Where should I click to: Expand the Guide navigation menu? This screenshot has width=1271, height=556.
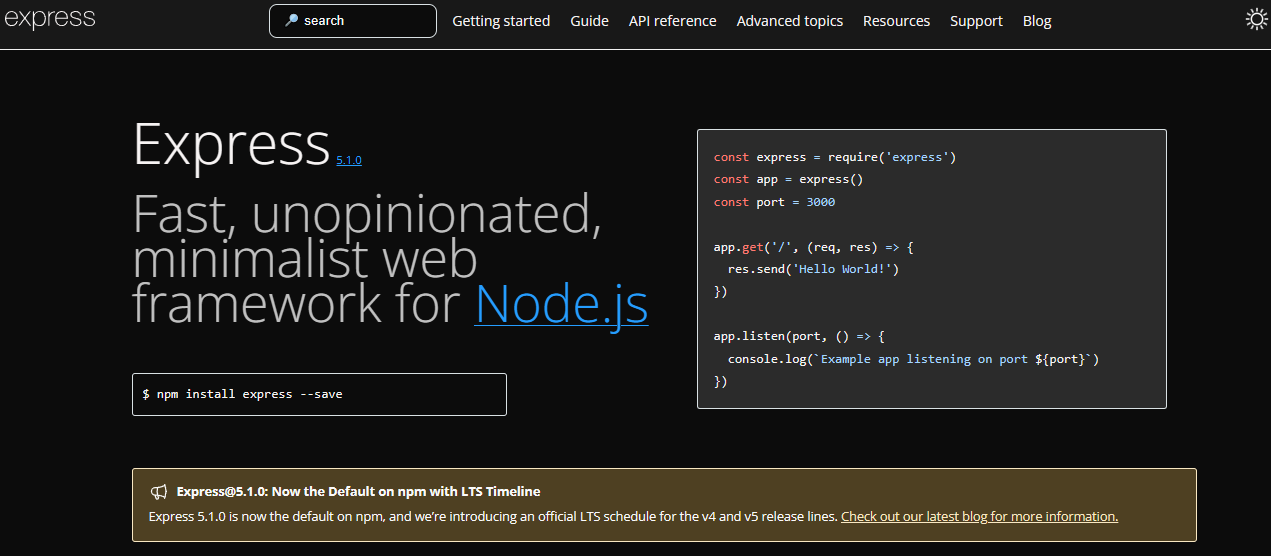click(x=589, y=21)
